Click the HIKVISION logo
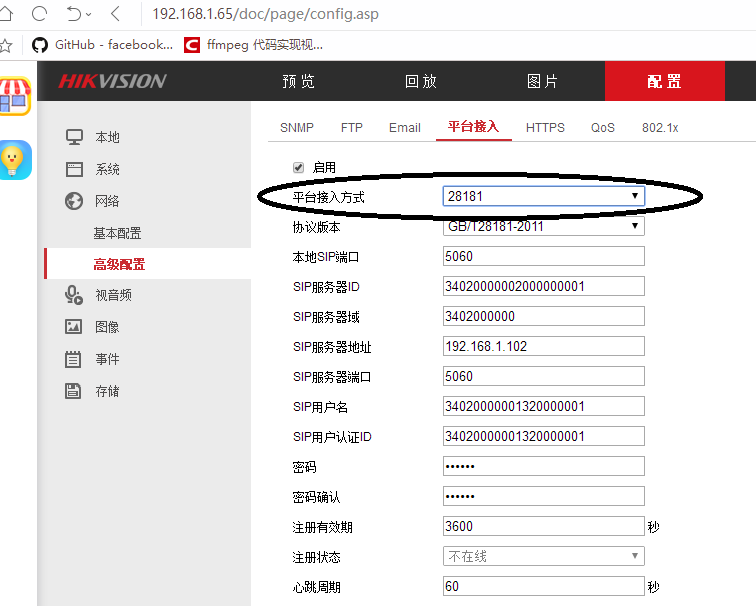The image size is (756, 606). coord(112,81)
